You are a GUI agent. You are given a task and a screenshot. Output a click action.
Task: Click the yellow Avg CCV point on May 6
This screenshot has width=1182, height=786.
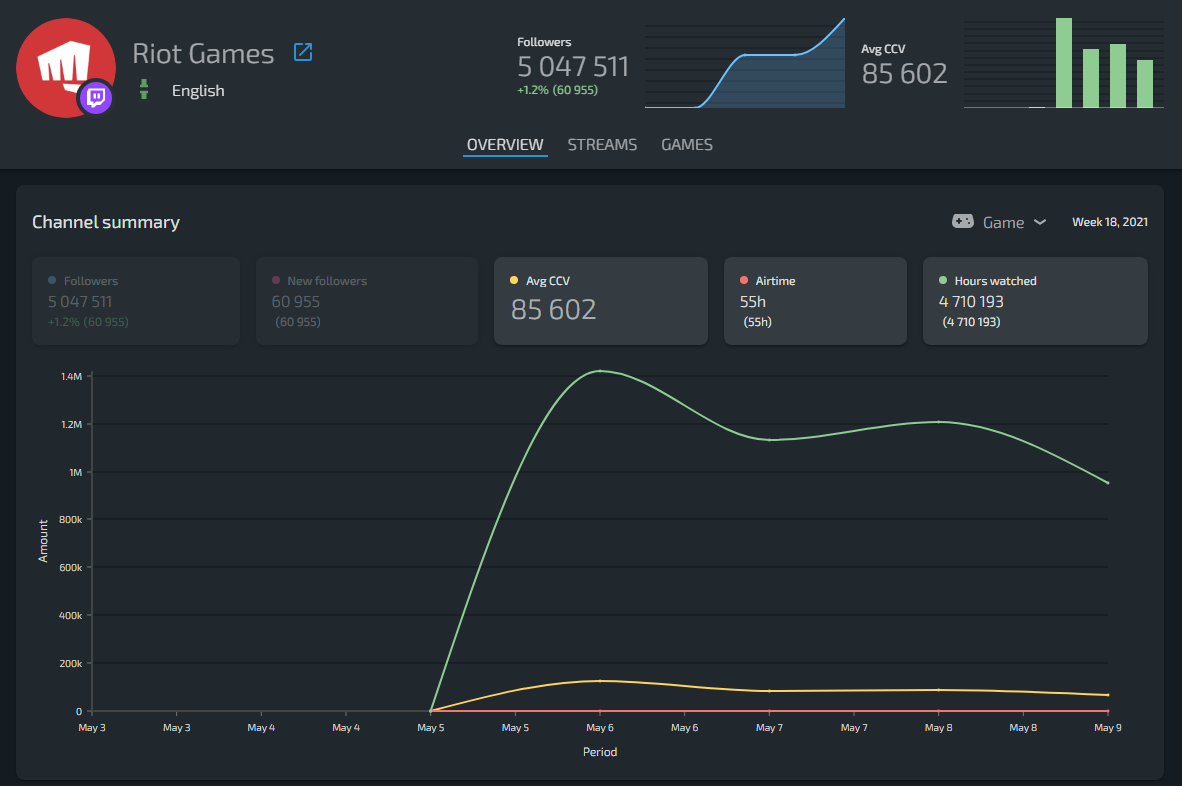point(600,681)
